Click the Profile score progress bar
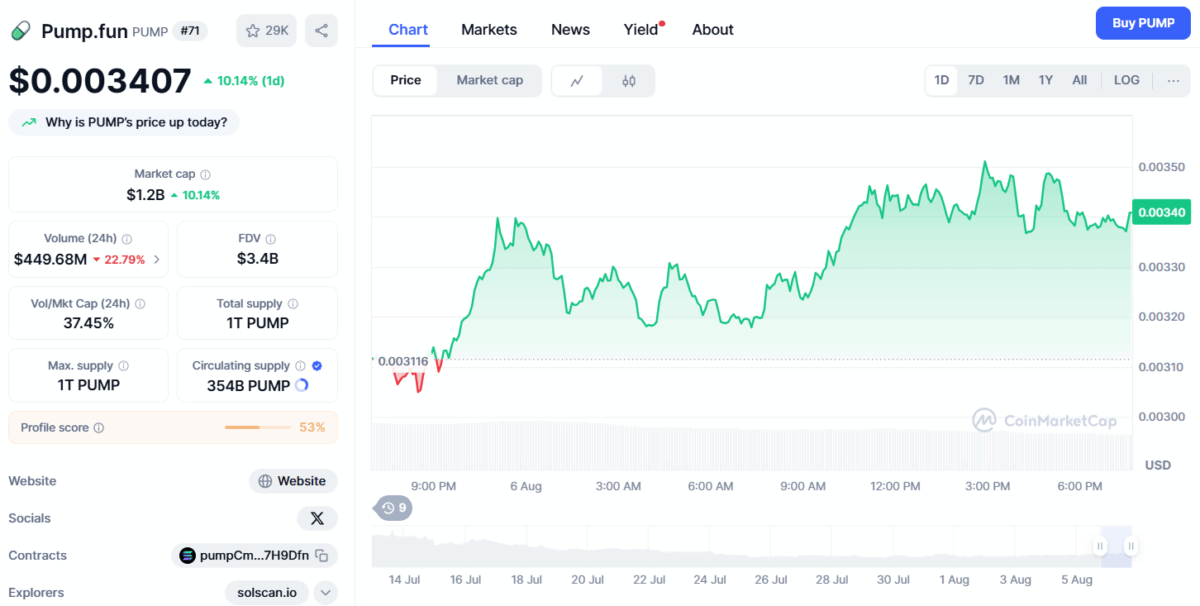This screenshot has height=606, width=1200. coord(258,428)
